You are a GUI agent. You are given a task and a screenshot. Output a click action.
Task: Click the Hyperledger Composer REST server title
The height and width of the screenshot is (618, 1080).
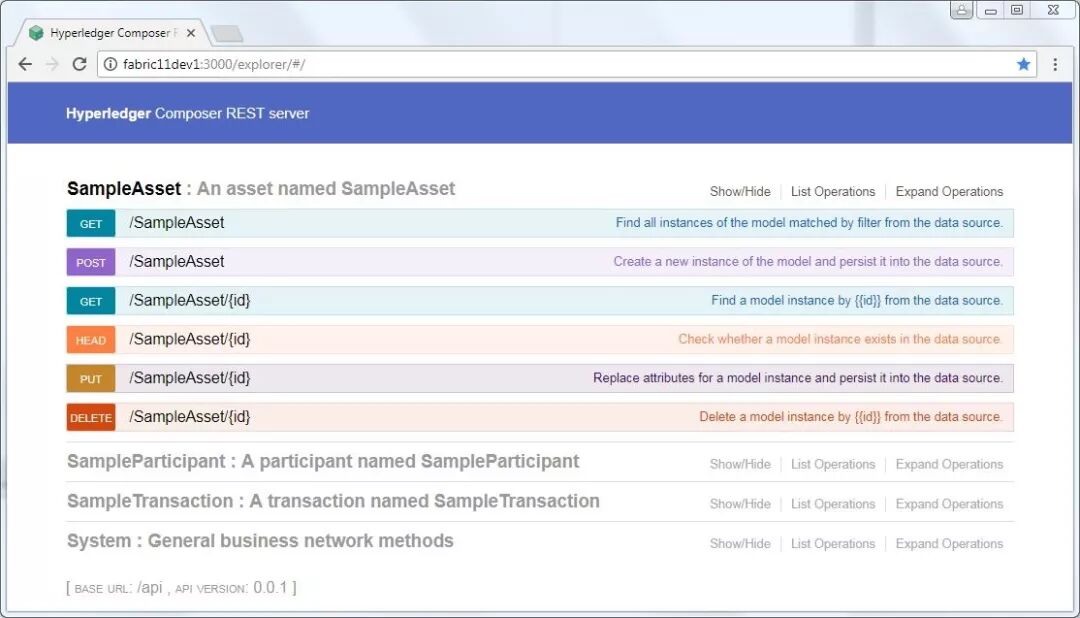[x=187, y=114]
